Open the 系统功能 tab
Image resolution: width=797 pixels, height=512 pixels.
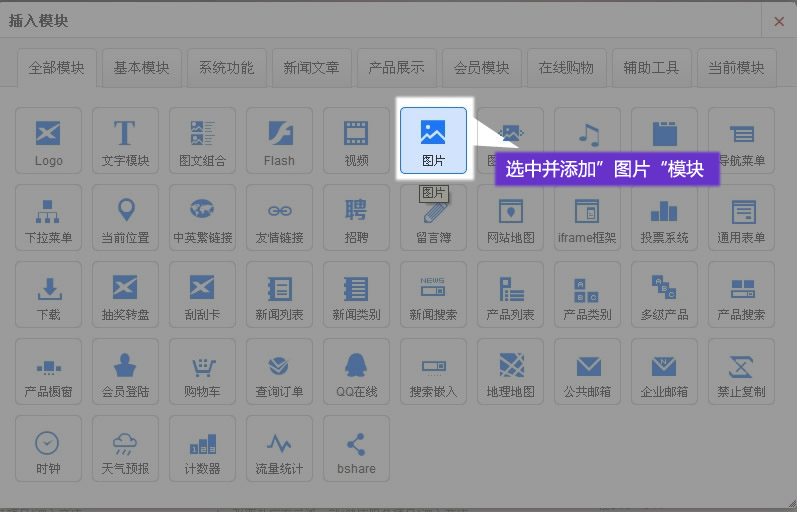point(226,68)
